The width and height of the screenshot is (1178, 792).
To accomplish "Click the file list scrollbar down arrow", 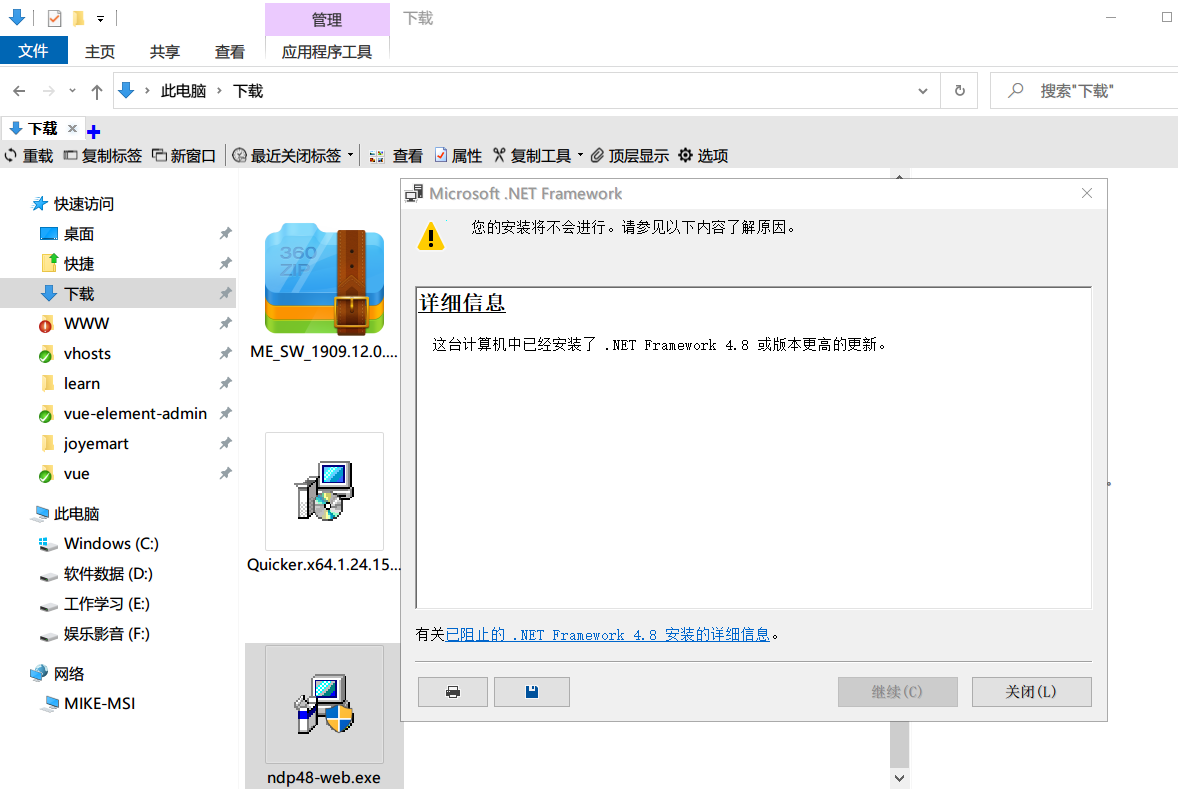I will pos(899,778).
